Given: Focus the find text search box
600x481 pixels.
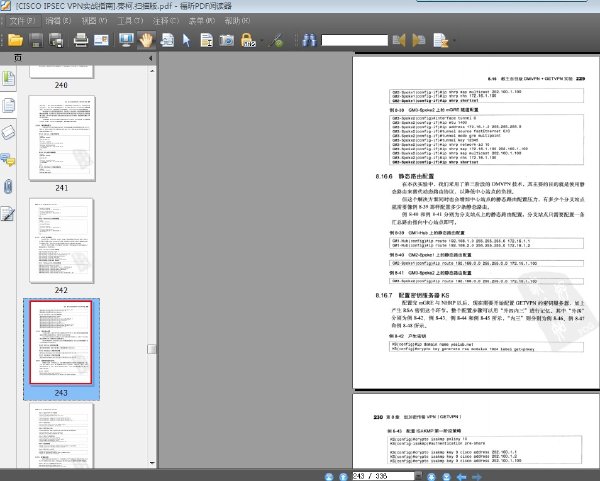Looking at the screenshot, I should point(354,40).
